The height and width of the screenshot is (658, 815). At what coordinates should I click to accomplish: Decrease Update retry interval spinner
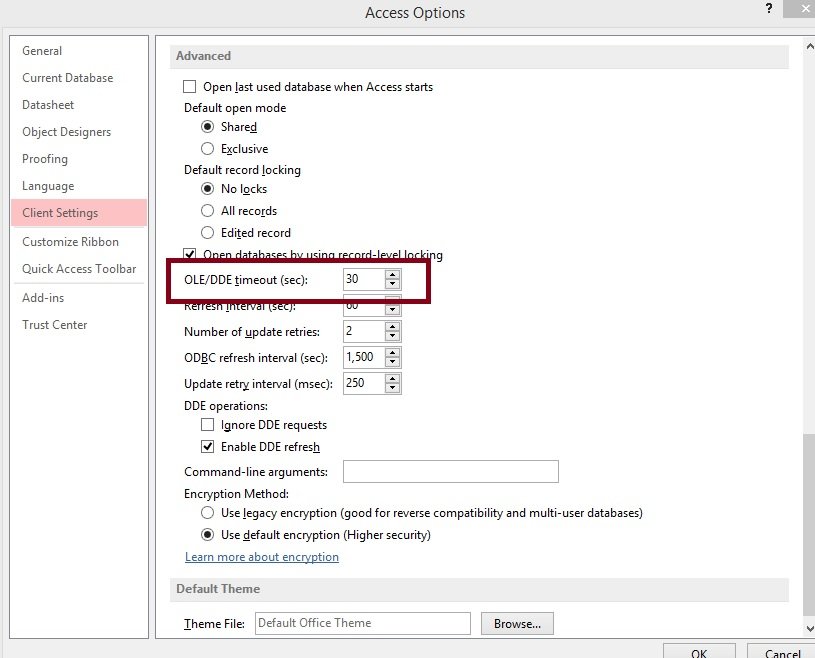tap(393, 389)
